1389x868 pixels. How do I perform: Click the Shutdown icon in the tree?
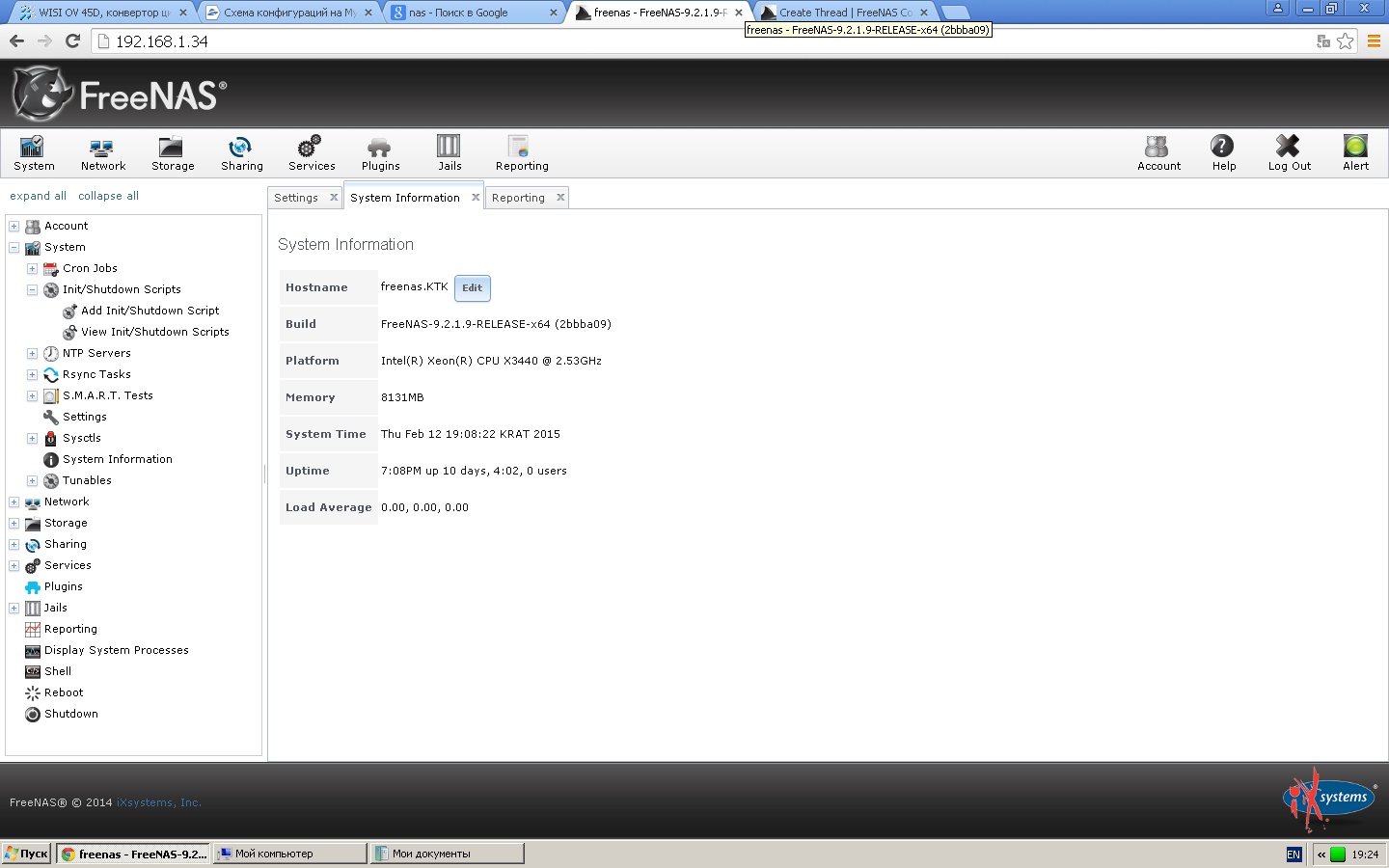[x=33, y=714]
